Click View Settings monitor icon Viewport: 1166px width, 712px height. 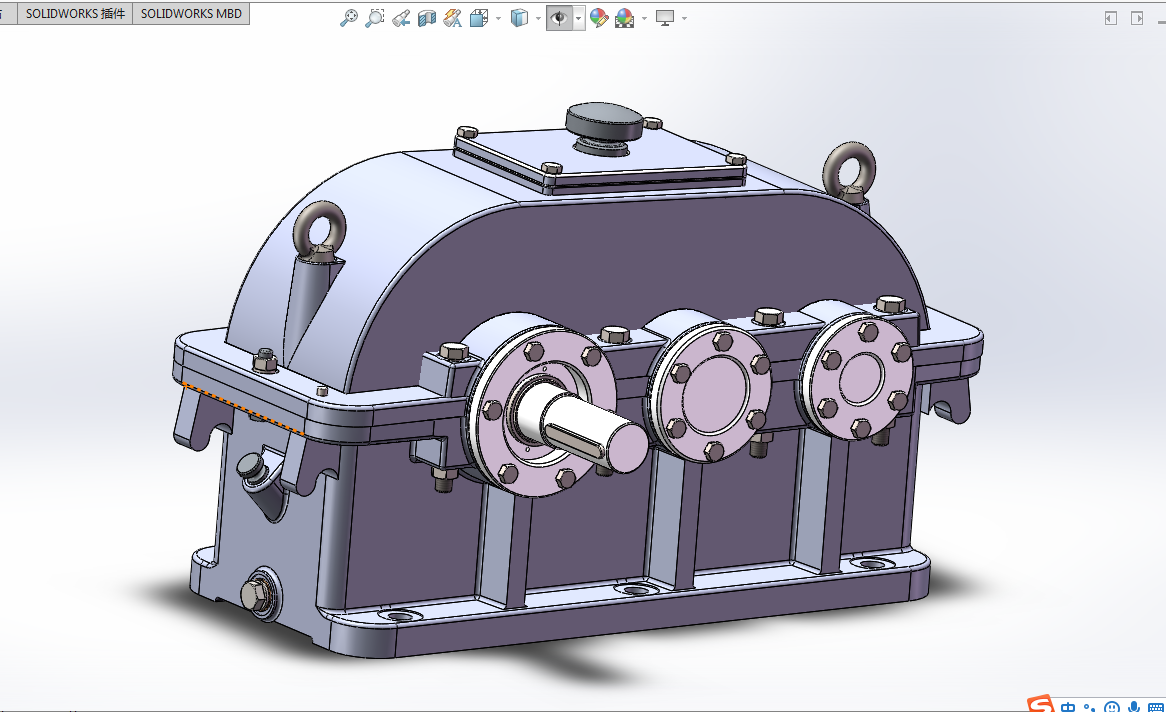[x=665, y=18]
